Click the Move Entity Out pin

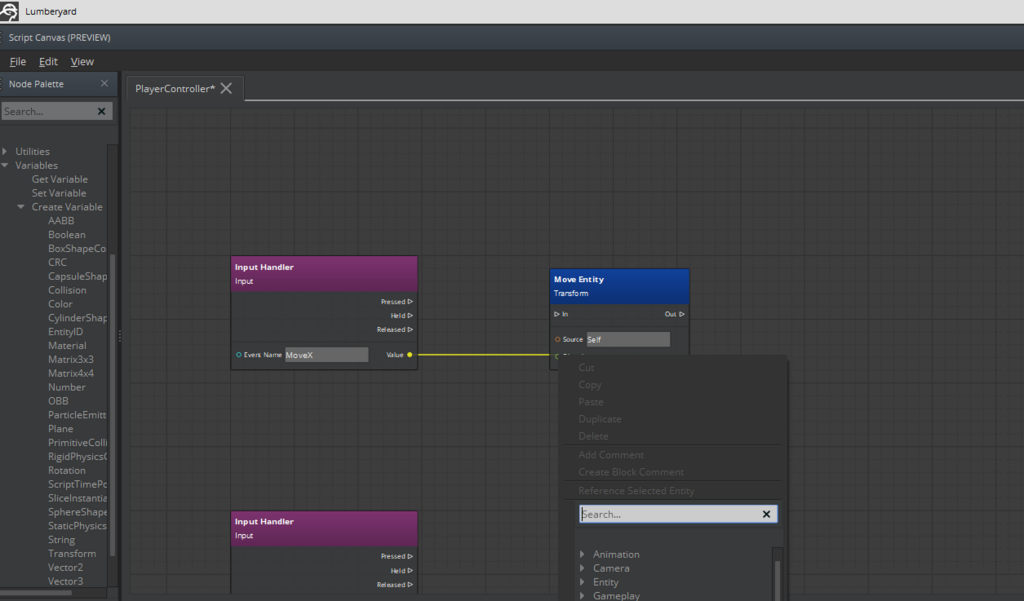click(x=681, y=314)
